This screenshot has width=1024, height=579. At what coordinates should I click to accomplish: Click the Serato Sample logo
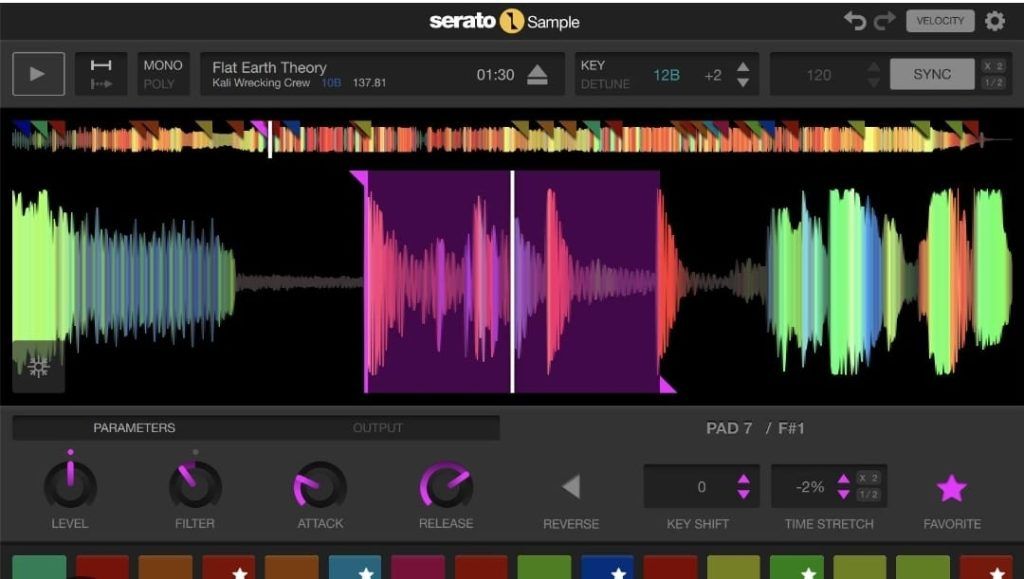pos(504,22)
